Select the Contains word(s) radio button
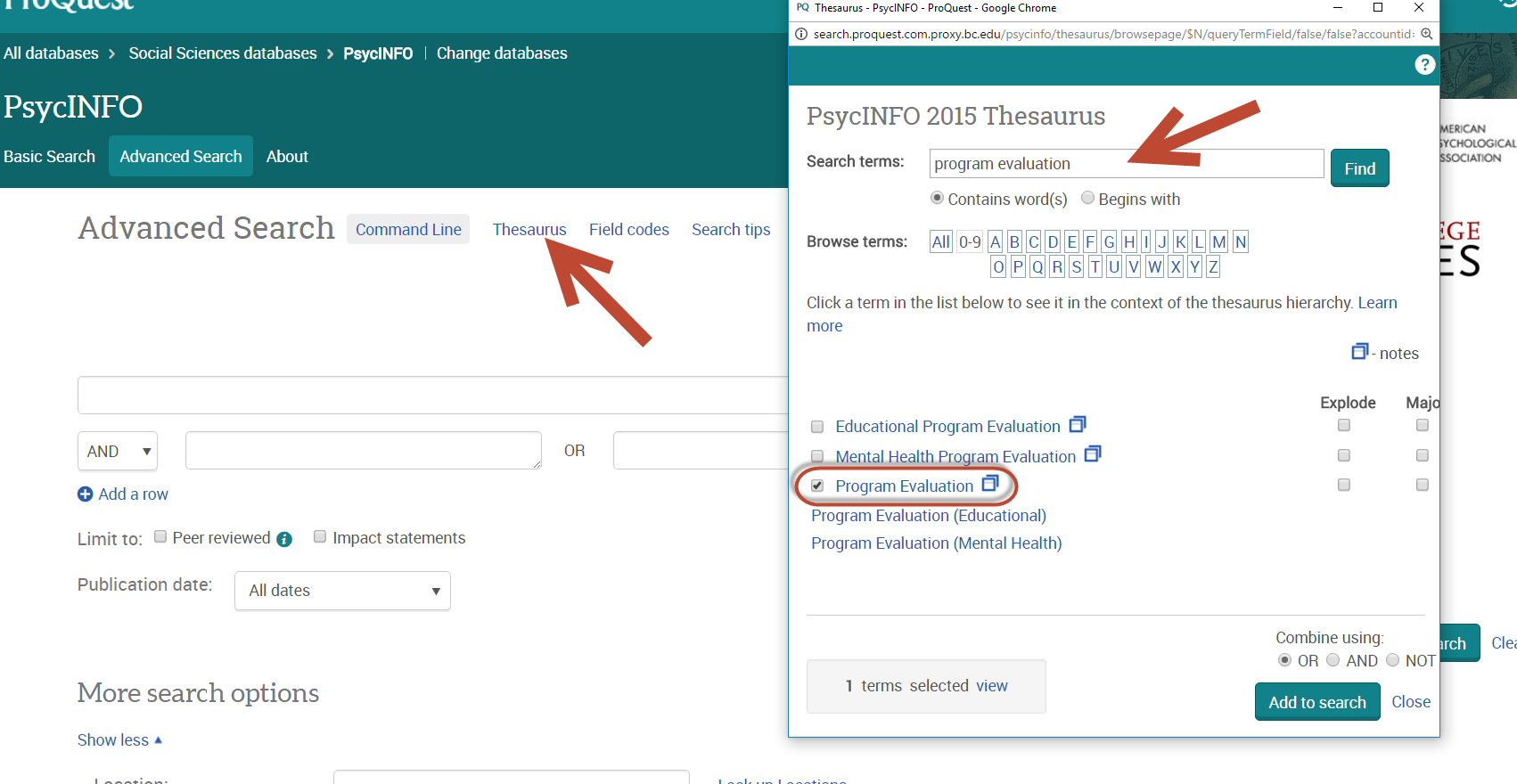1517x784 pixels. (x=937, y=198)
